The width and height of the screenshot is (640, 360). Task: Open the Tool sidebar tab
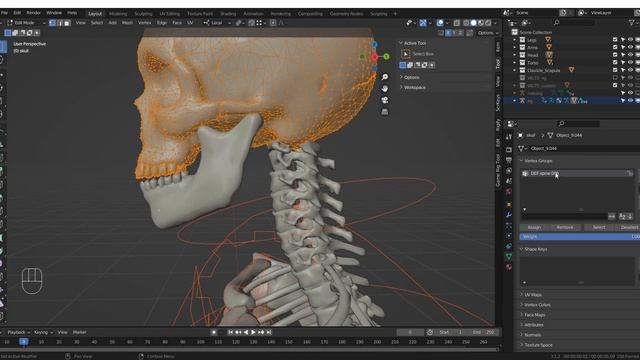498,63
